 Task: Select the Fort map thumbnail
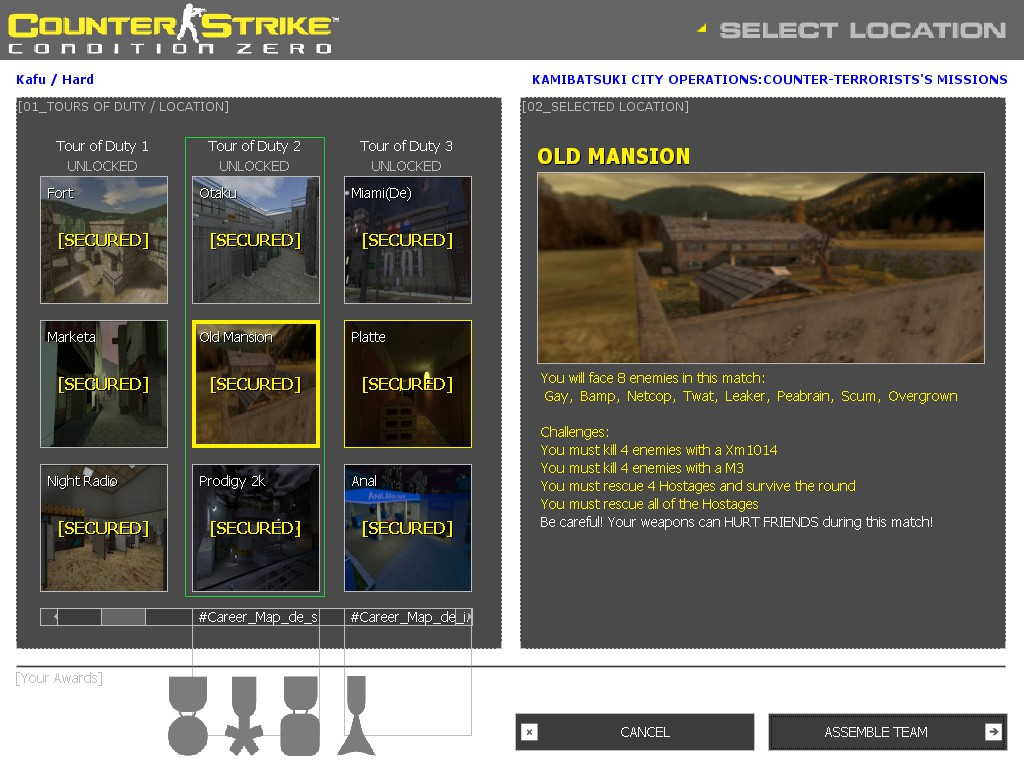104,240
